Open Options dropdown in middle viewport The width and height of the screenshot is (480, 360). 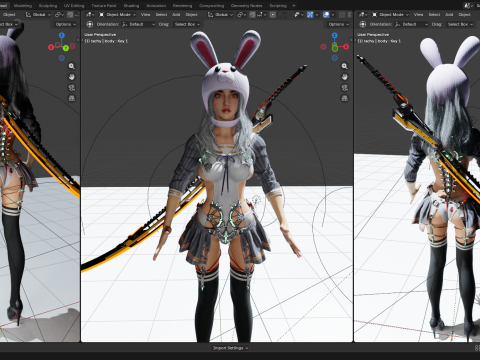pos(338,24)
